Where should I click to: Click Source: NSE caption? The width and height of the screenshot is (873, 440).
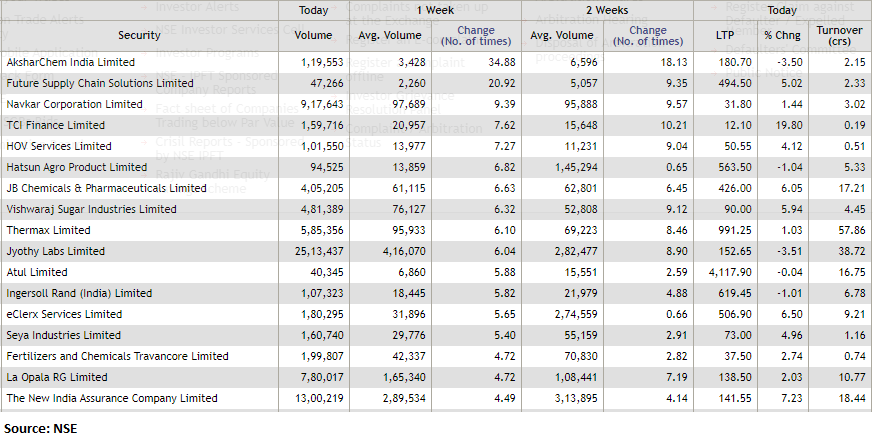click(41, 429)
